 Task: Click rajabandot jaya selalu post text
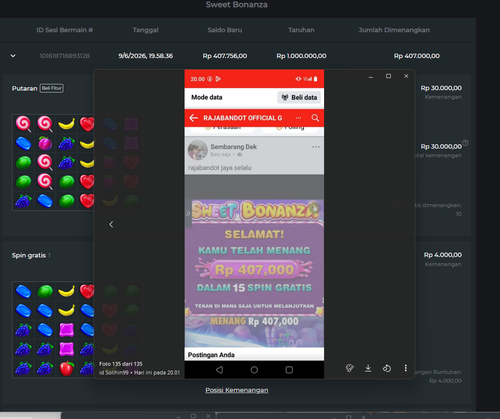tap(220, 168)
